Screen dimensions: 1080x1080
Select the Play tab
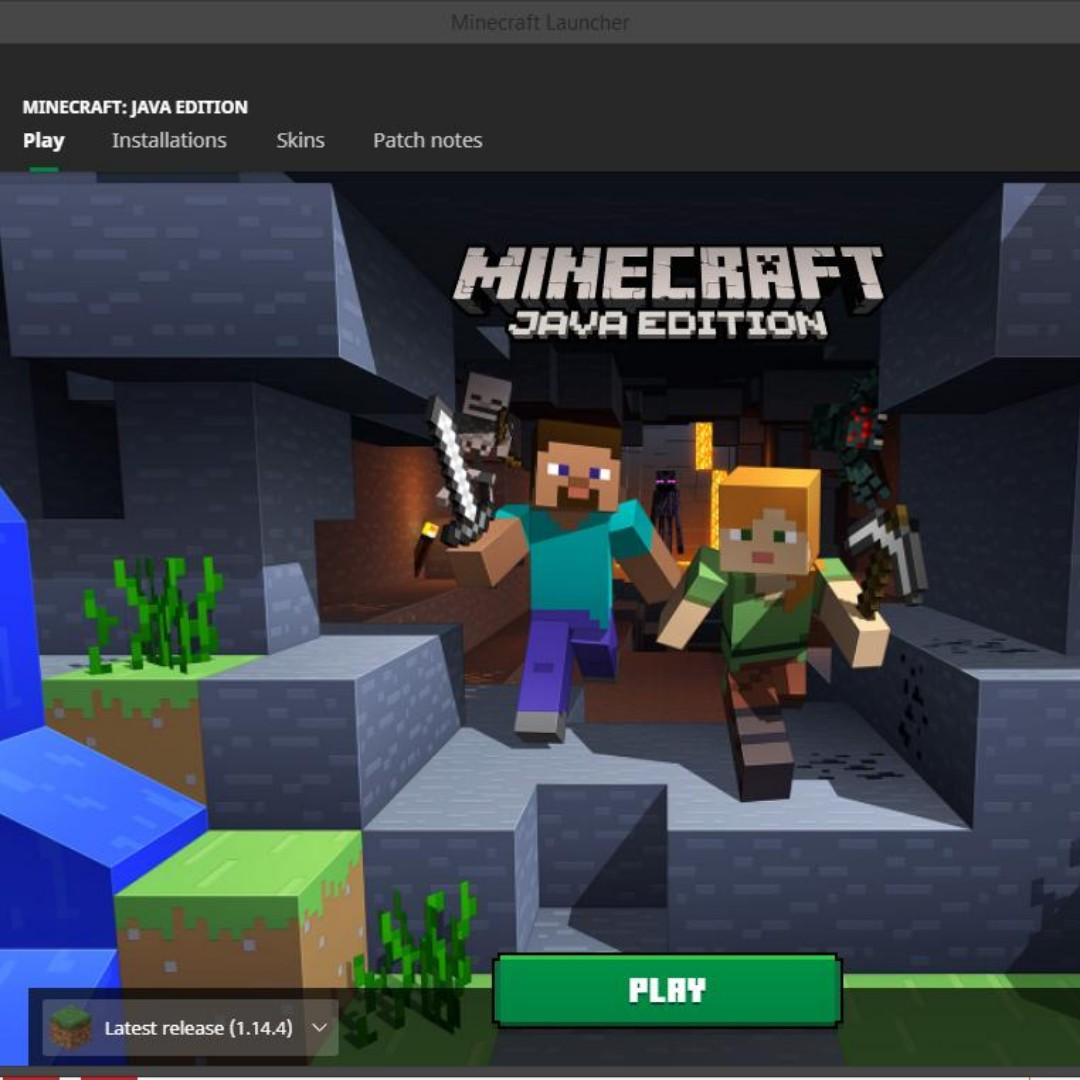44,140
